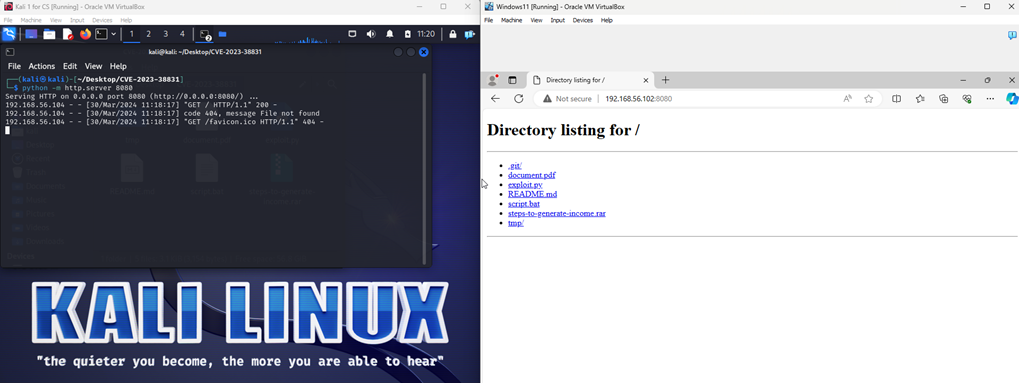Refresh the page in Edge

pos(519,99)
